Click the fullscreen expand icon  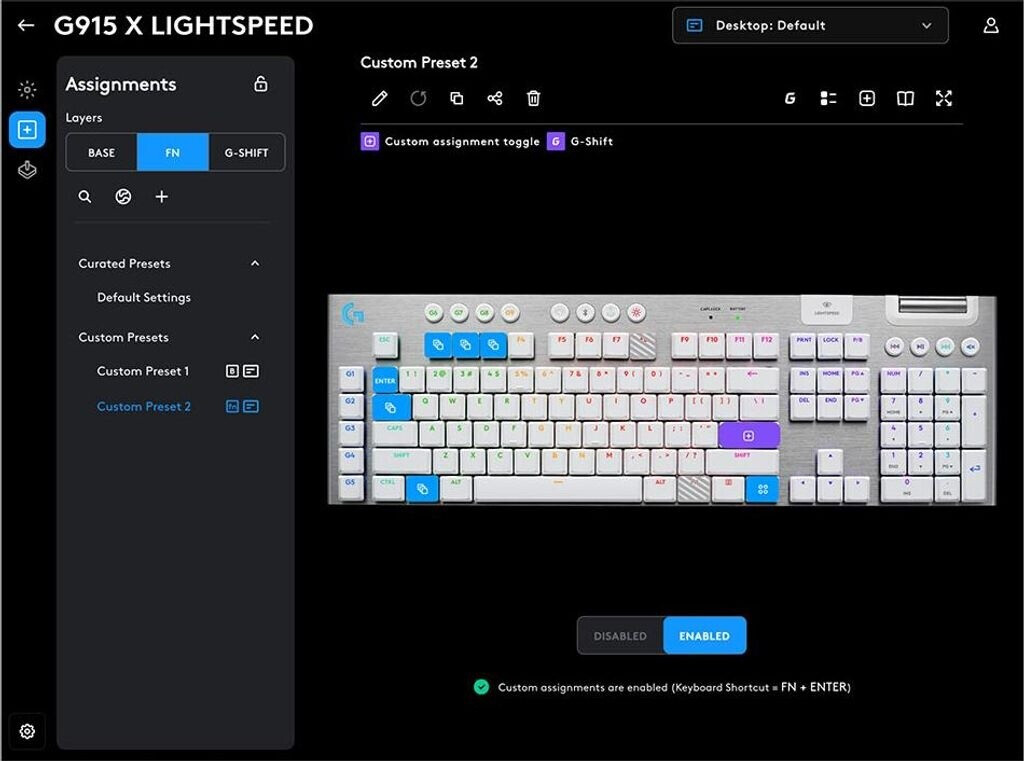[944, 99]
